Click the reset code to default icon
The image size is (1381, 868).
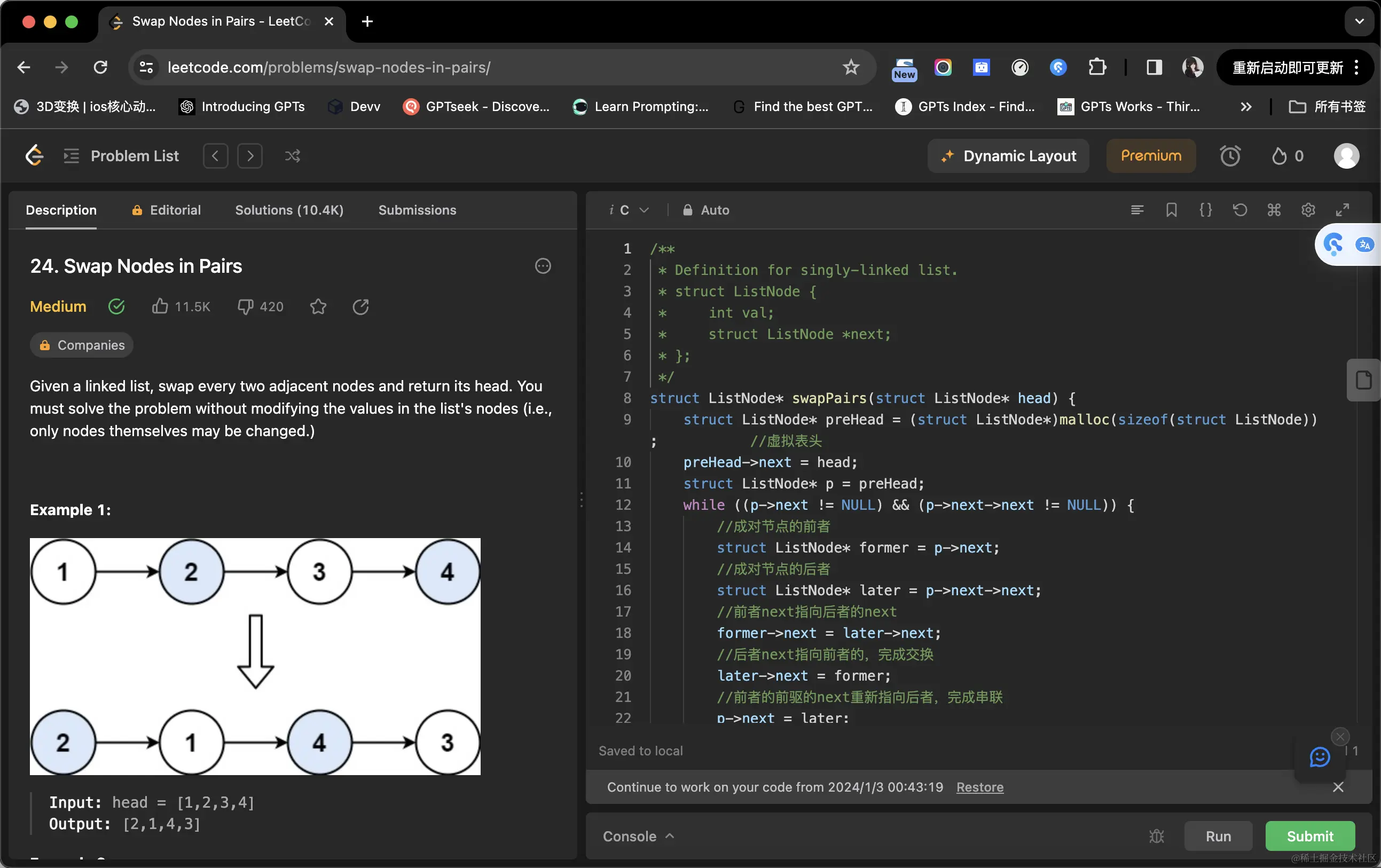click(1239, 210)
